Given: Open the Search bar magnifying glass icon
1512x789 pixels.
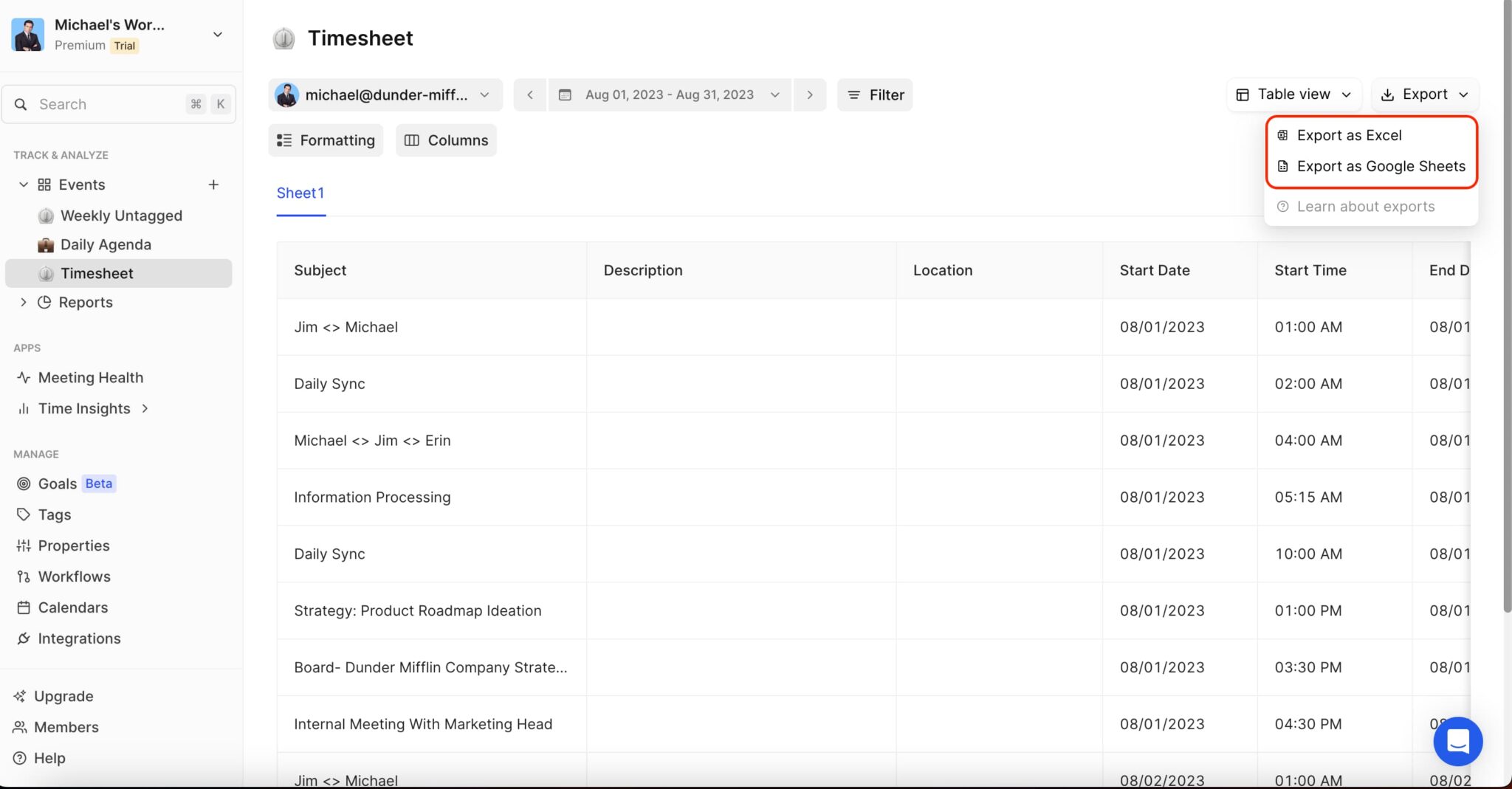Looking at the screenshot, I should point(20,104).
